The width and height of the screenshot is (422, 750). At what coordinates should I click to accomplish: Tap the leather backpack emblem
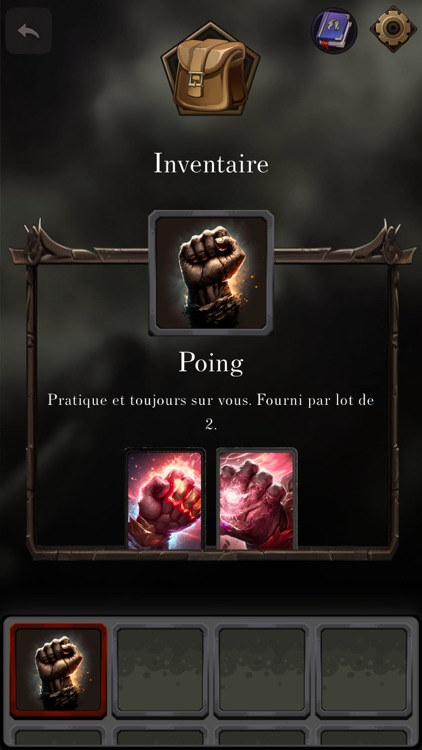click(211, 68)
